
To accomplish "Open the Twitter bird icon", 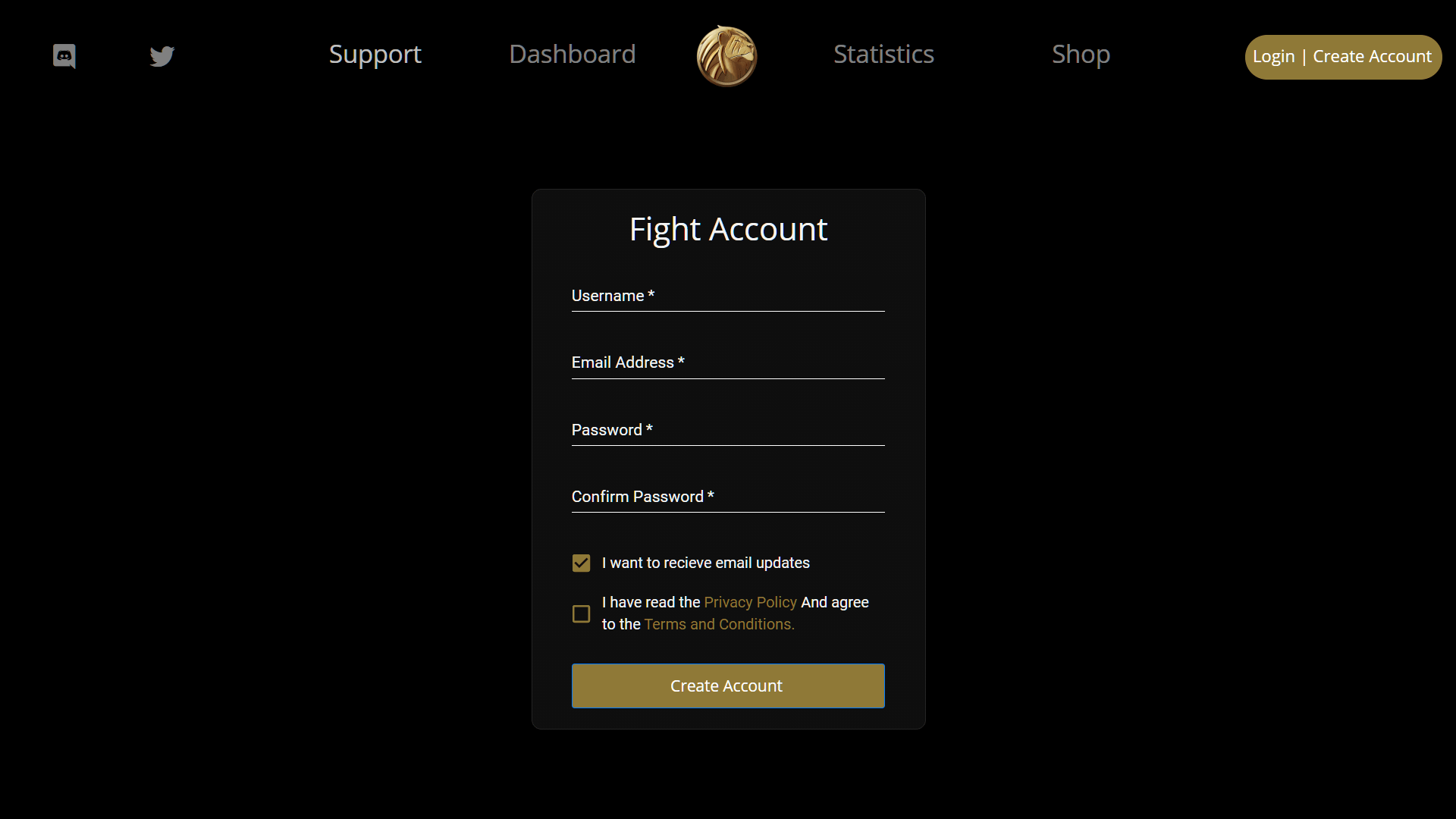I will click(162, 56).
